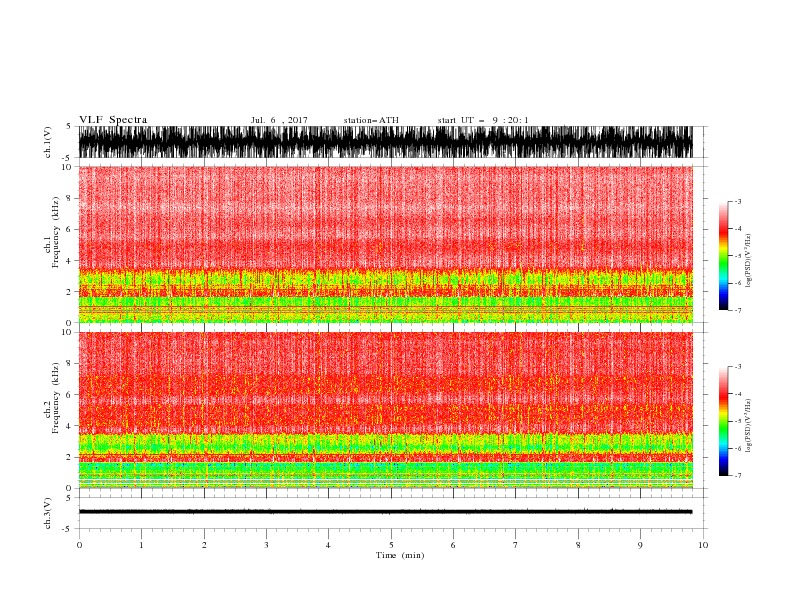This screenshot has height=612, width=792.
Task: Click the "6" tick on ch.1 frequency axis
Action: tap(69, 229)
